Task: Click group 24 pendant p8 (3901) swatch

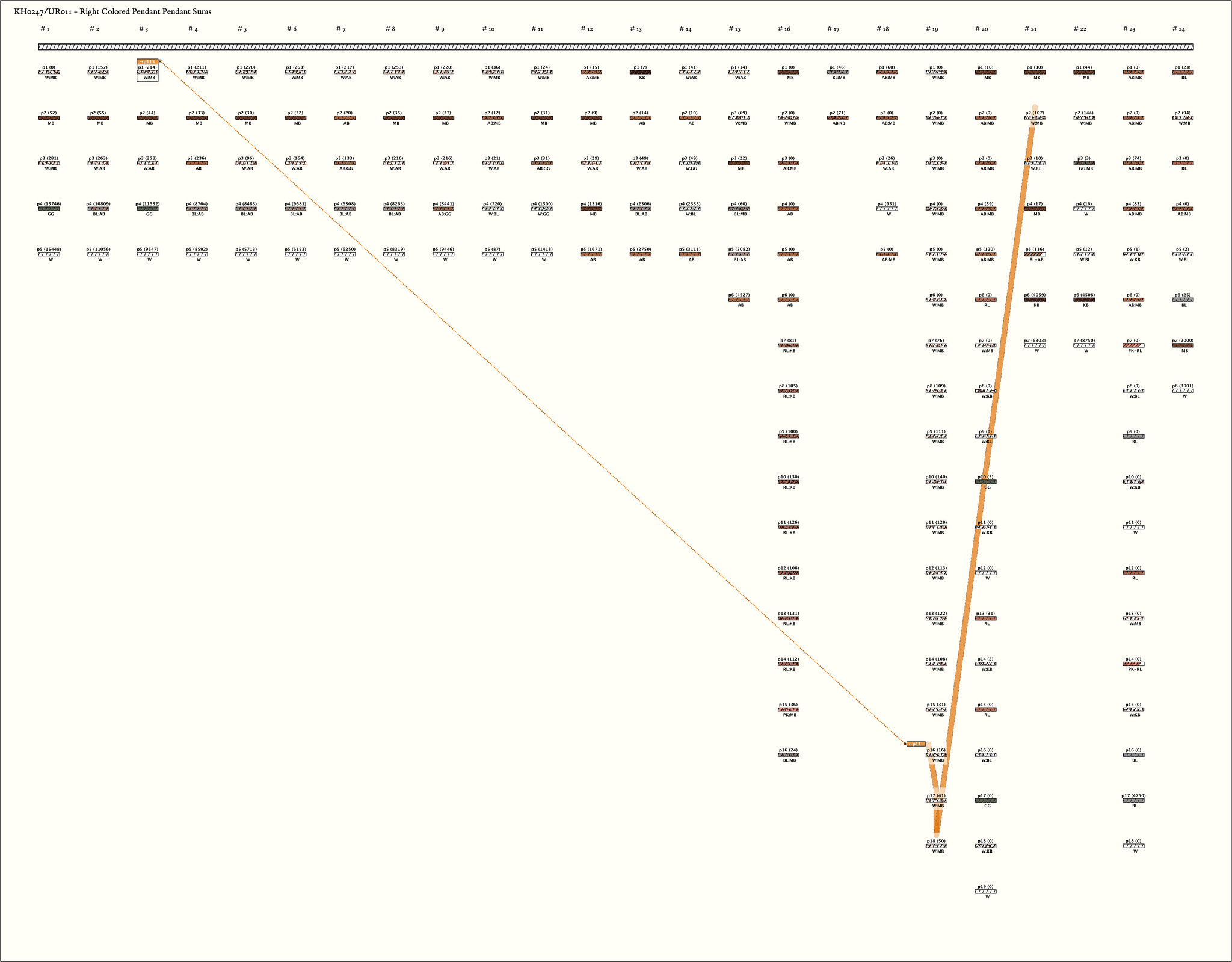Action: coord(1183,391)
